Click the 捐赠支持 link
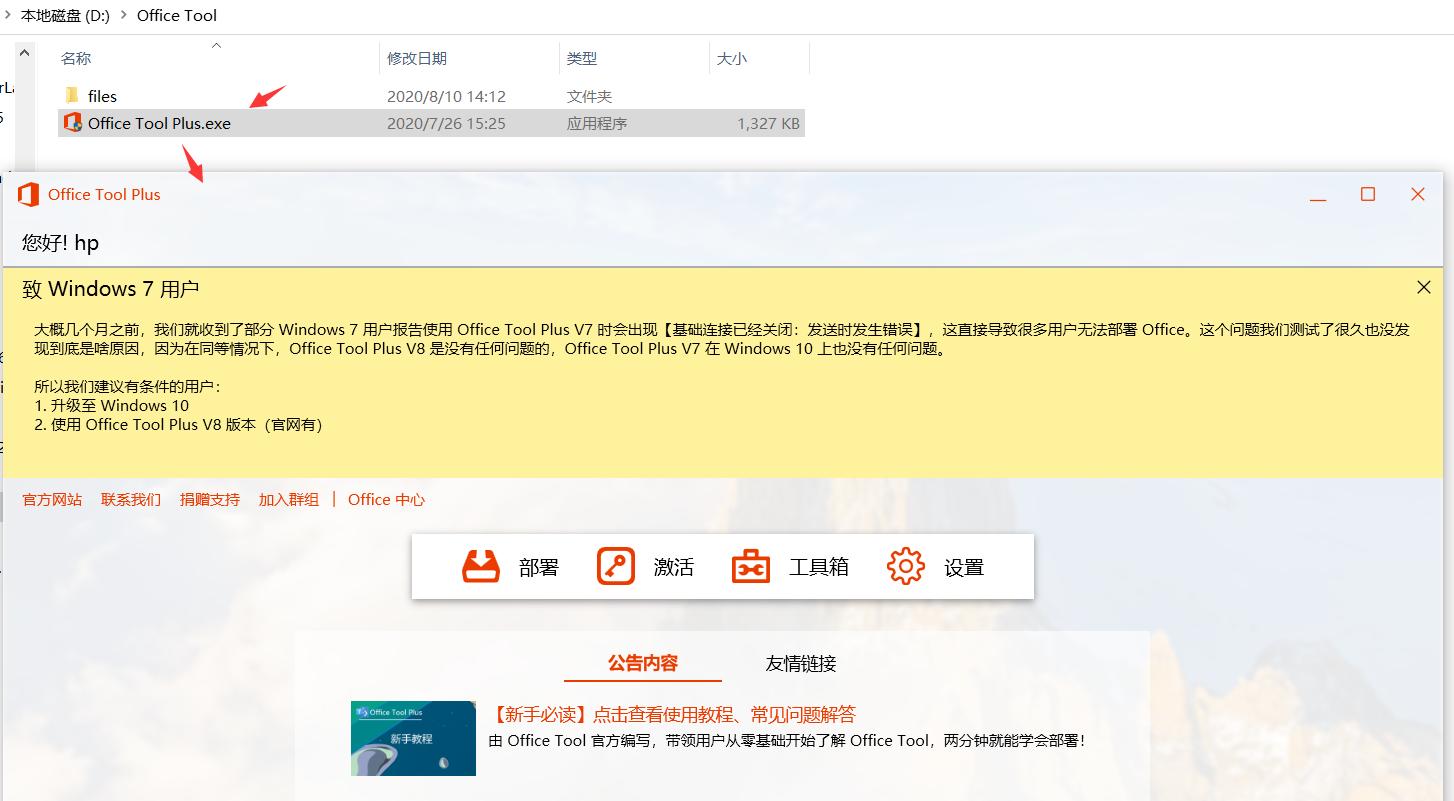Screen dimensions: 1454x801 [208, 499]
